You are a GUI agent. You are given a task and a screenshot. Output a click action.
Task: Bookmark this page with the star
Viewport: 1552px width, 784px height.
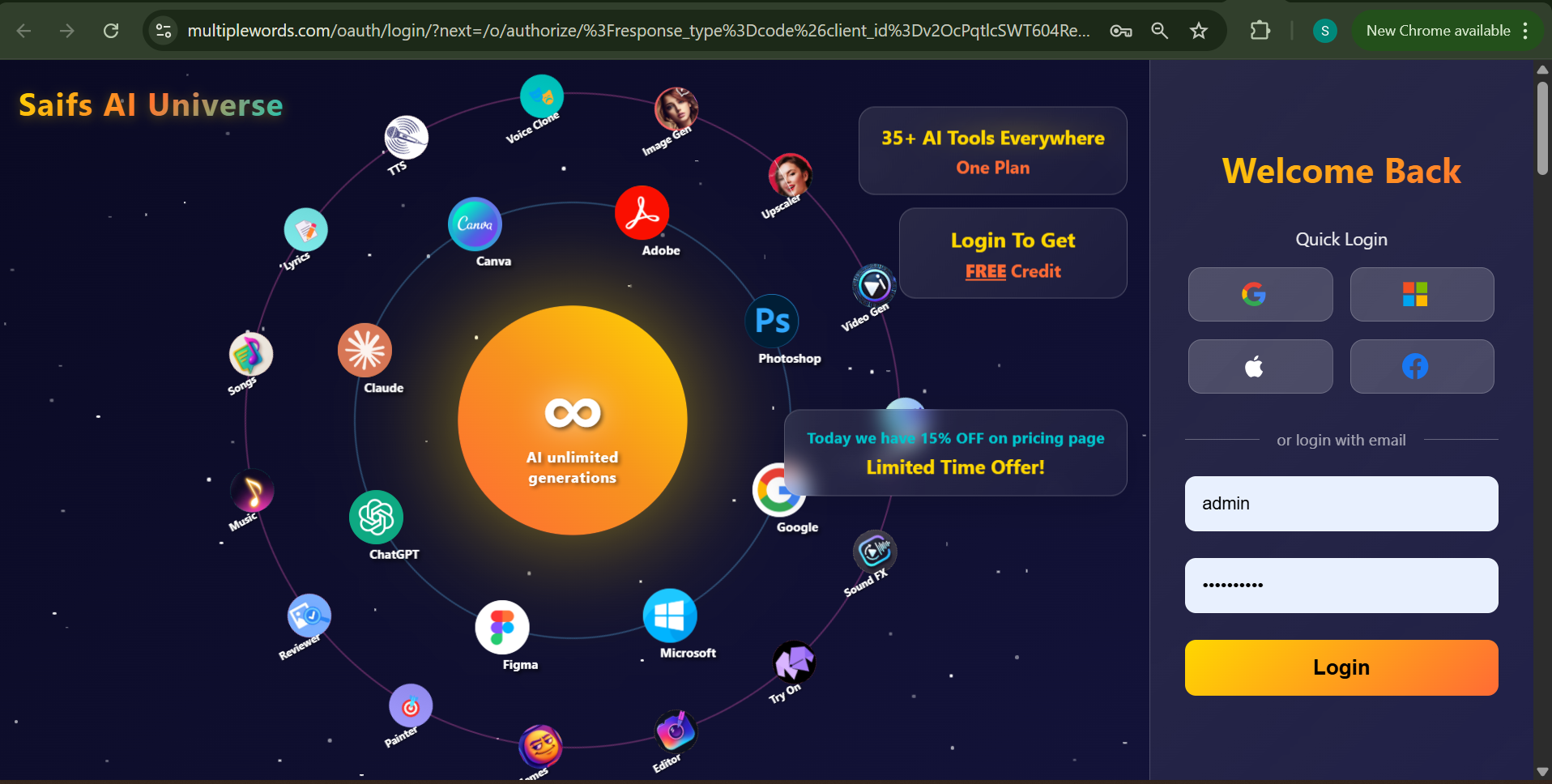point(1199,31)
